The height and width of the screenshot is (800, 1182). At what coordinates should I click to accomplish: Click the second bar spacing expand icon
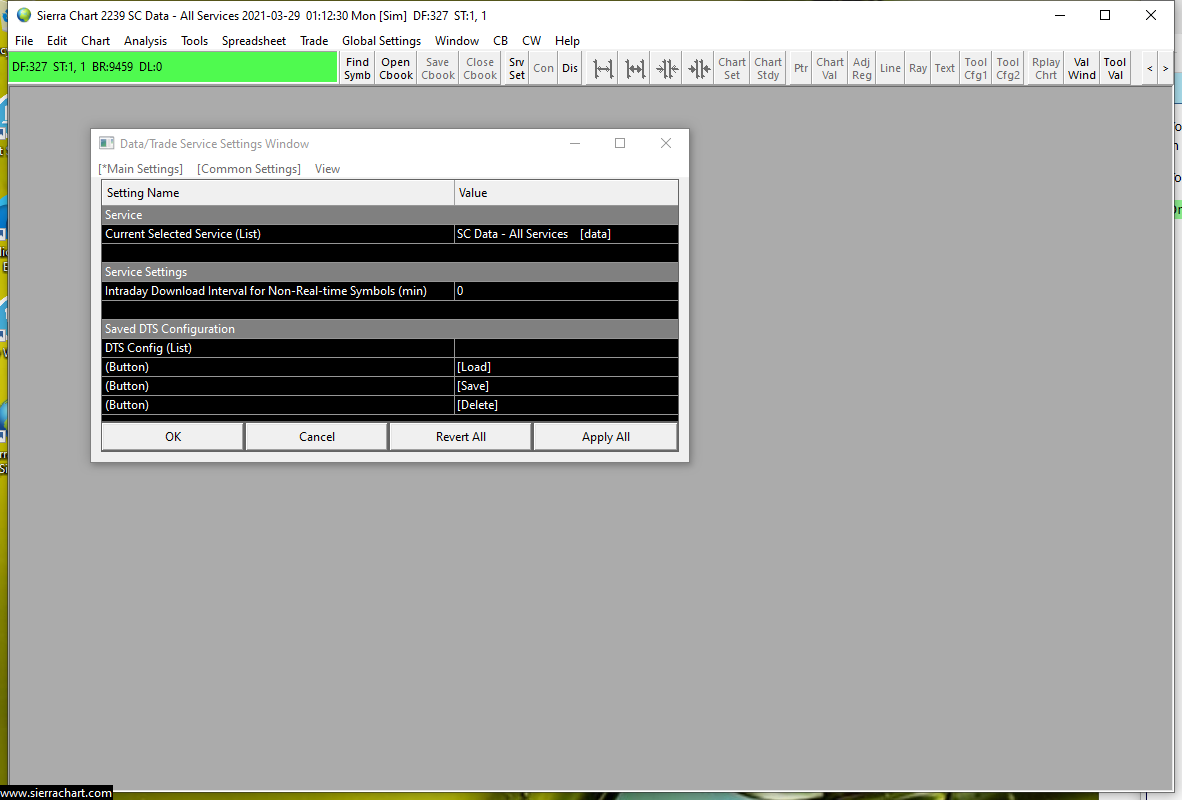[x=635, y=69]
